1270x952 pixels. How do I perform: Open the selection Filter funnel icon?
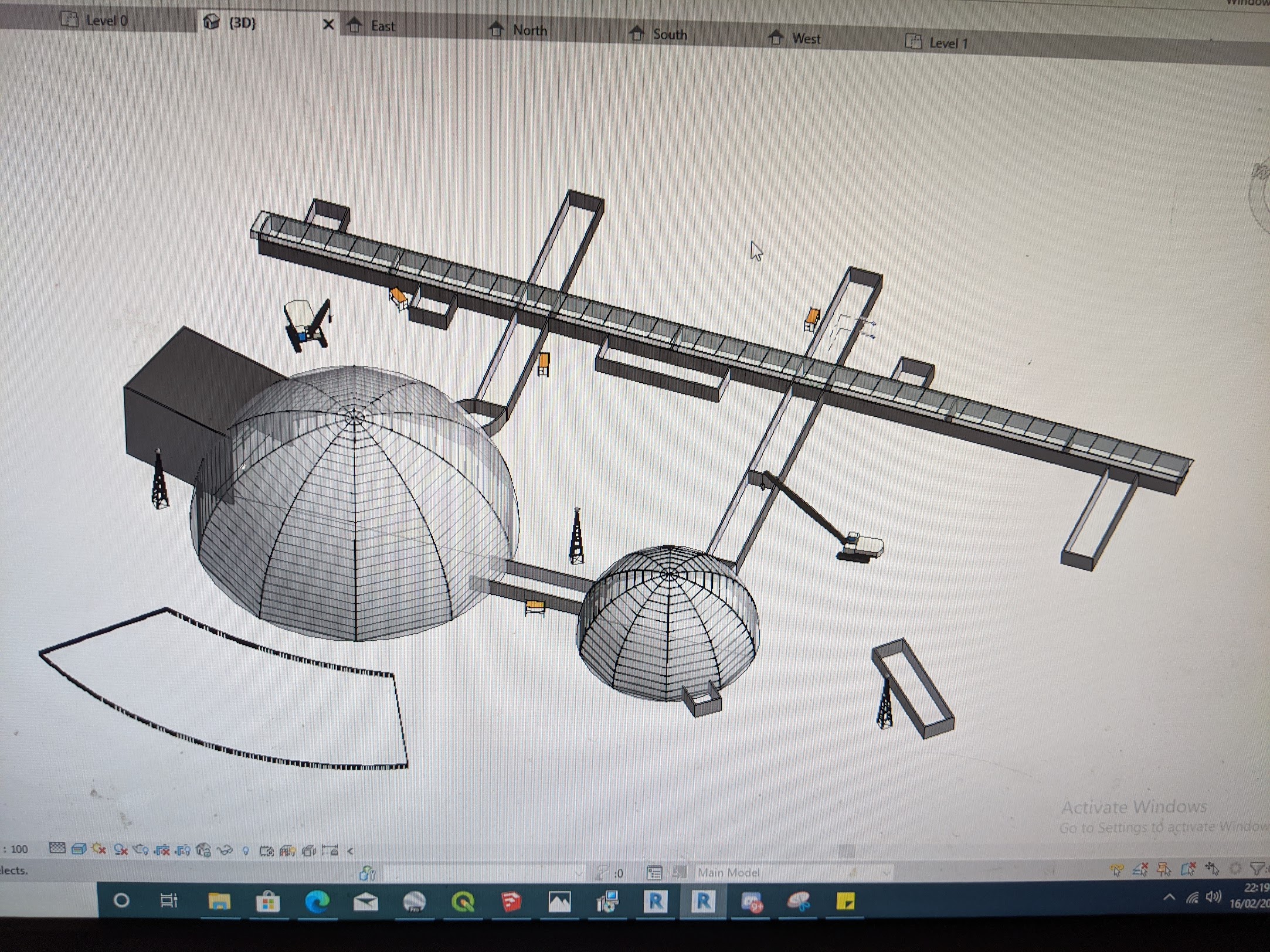click(x=1258, y=868)
